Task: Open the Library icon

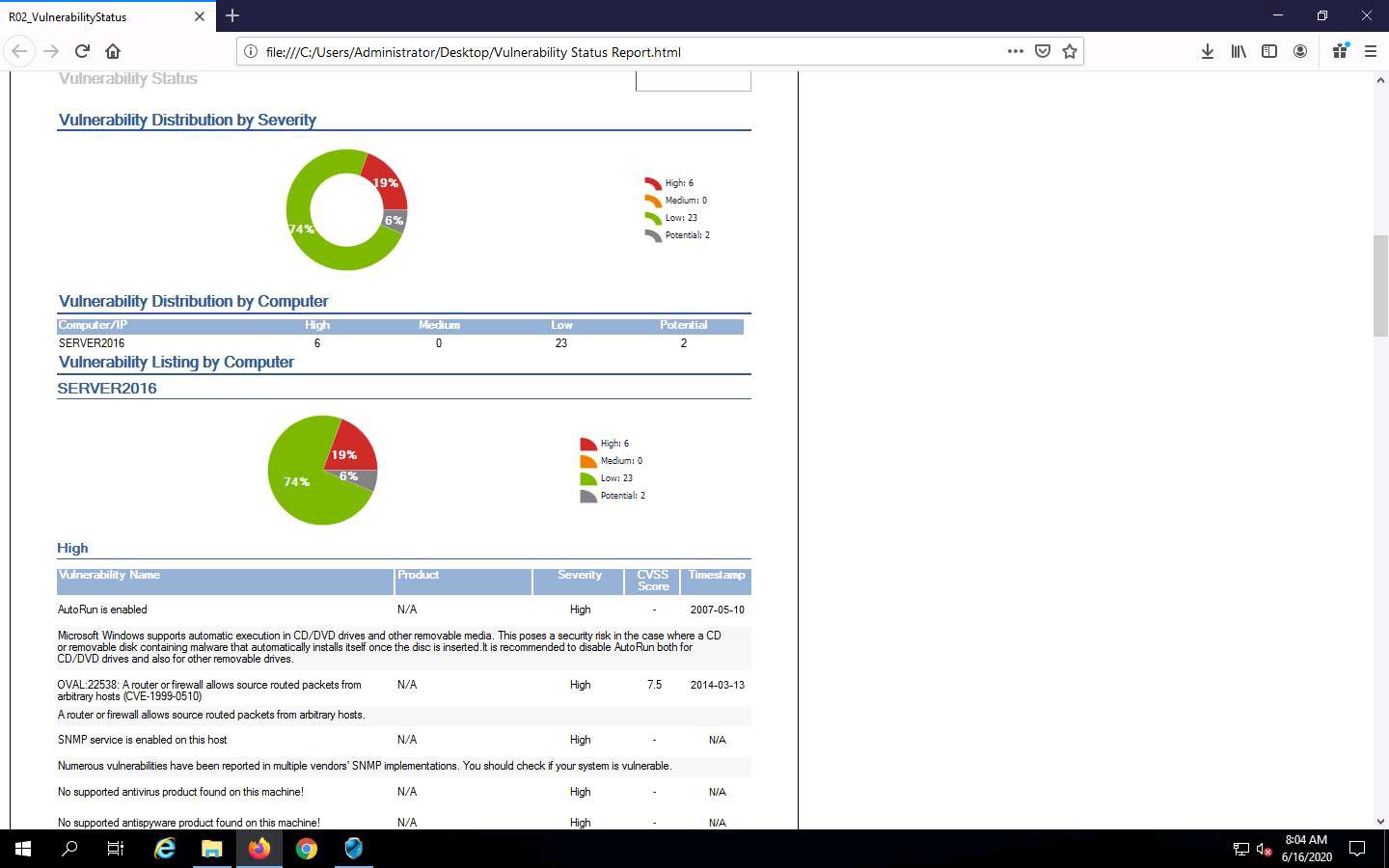Action: [1239, 51]
